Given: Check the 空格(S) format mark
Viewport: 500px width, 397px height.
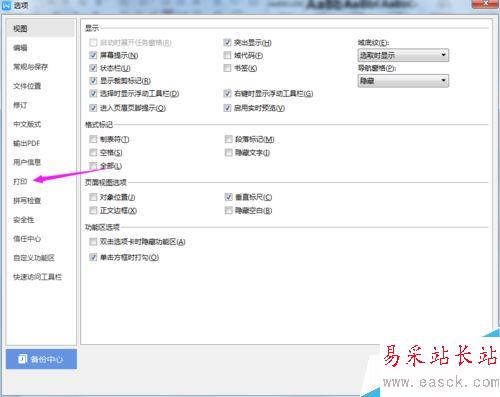Looking at the screenshot, I should pyautogui.click(x=93, y=153).
